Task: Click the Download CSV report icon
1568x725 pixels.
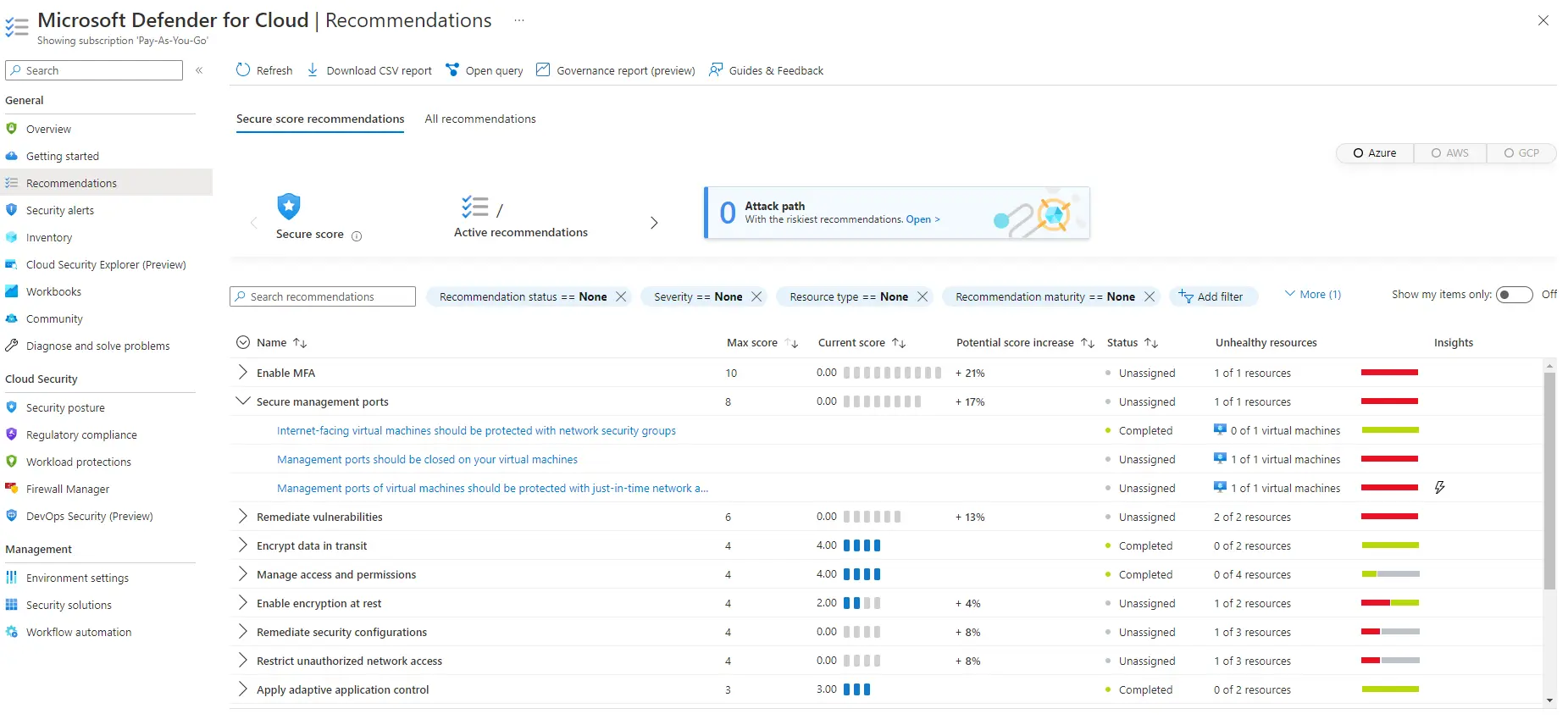Action: click(313, 69)
